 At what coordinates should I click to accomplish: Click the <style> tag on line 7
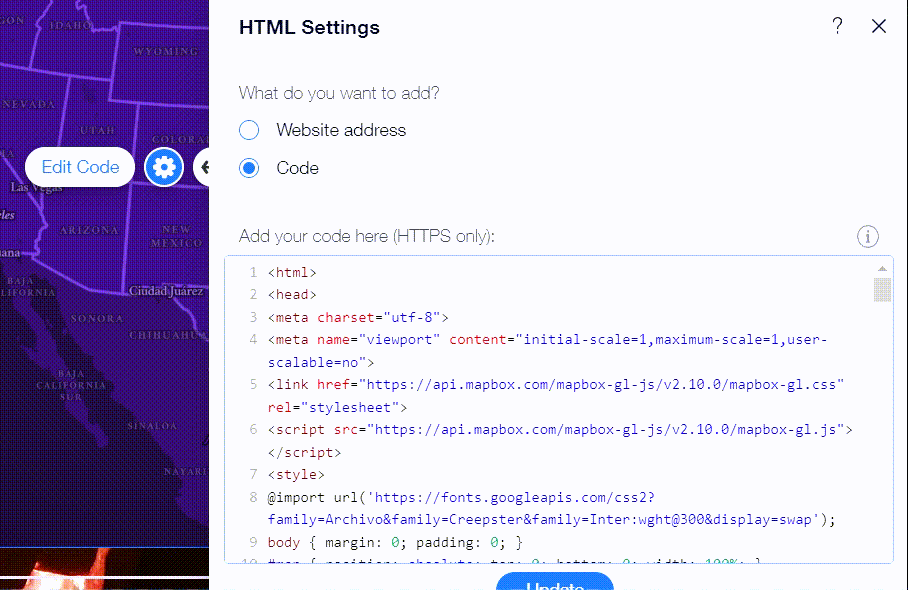[296, 475]
